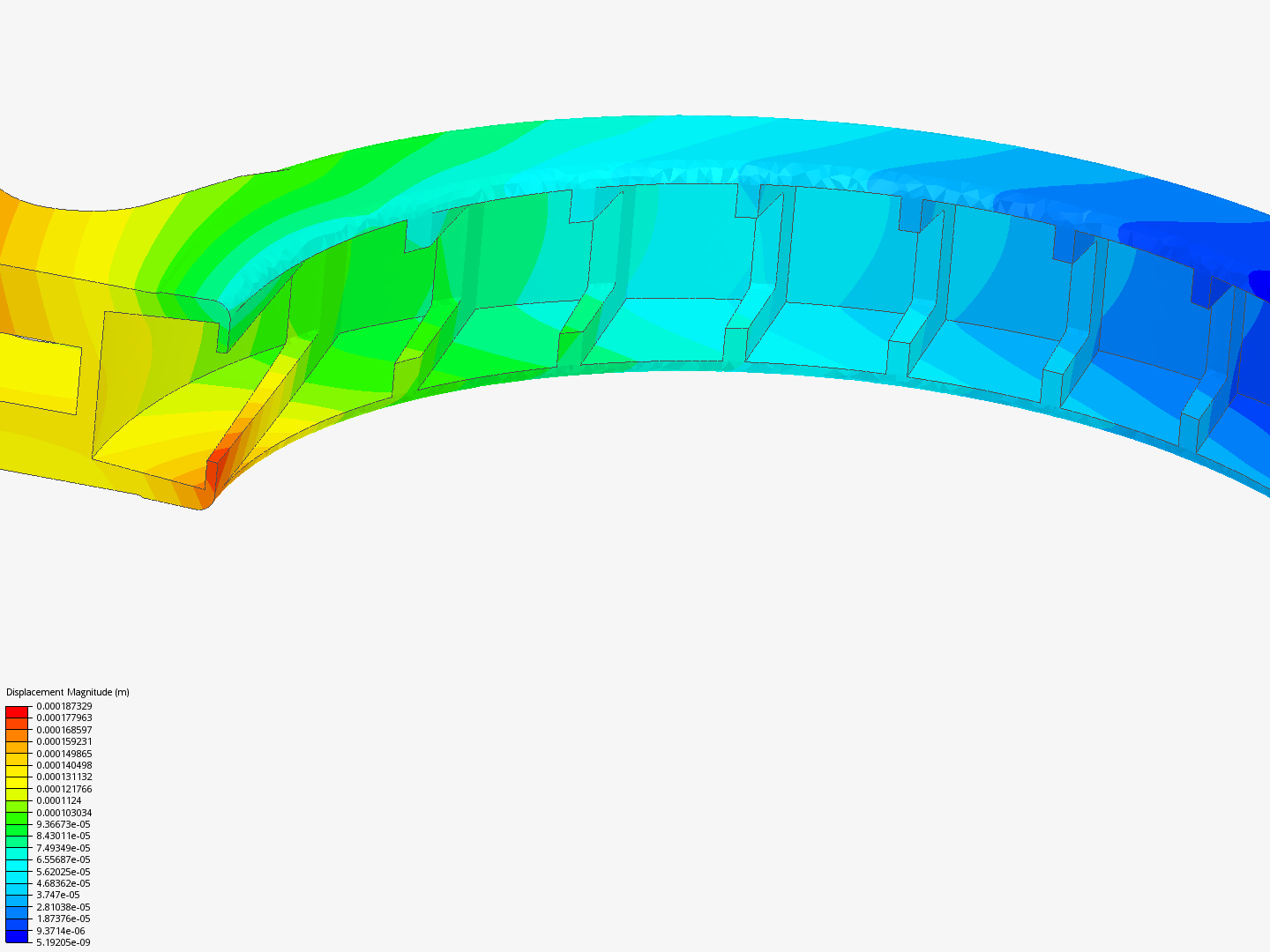Select the legend value 0.000168597

[x=64, y=730]
